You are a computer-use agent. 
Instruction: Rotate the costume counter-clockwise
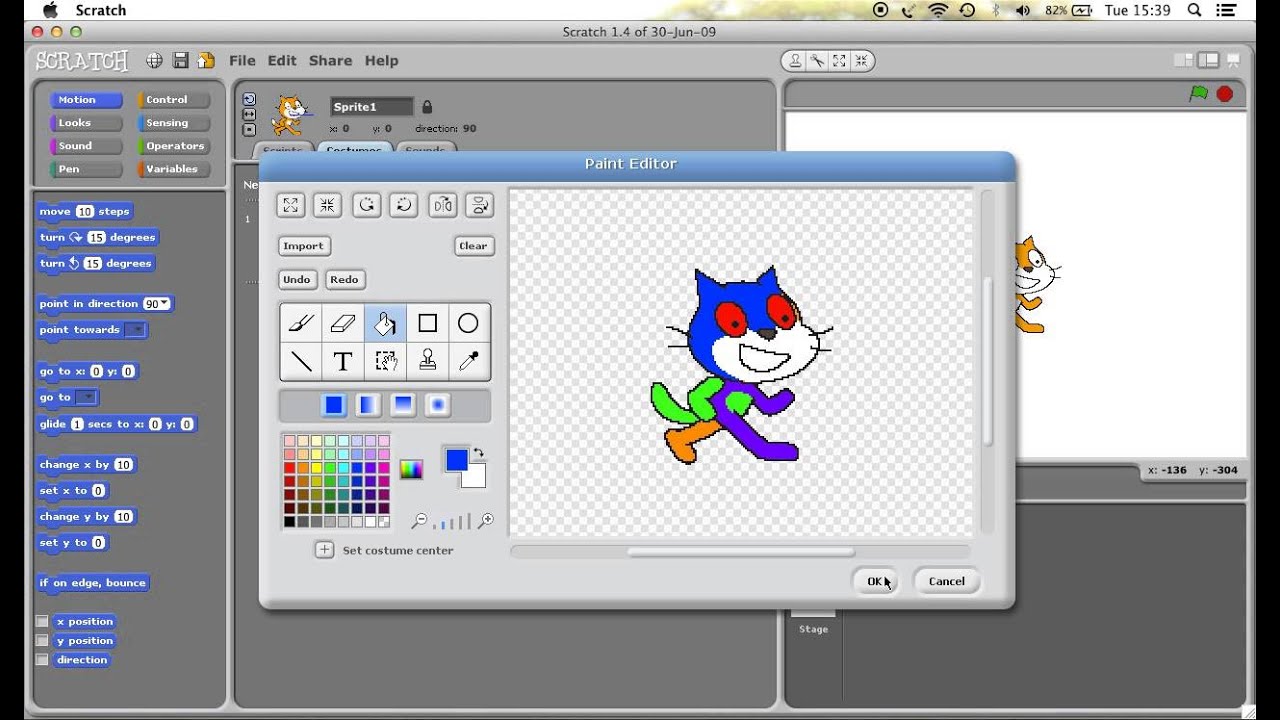click(x=367, y=205)
